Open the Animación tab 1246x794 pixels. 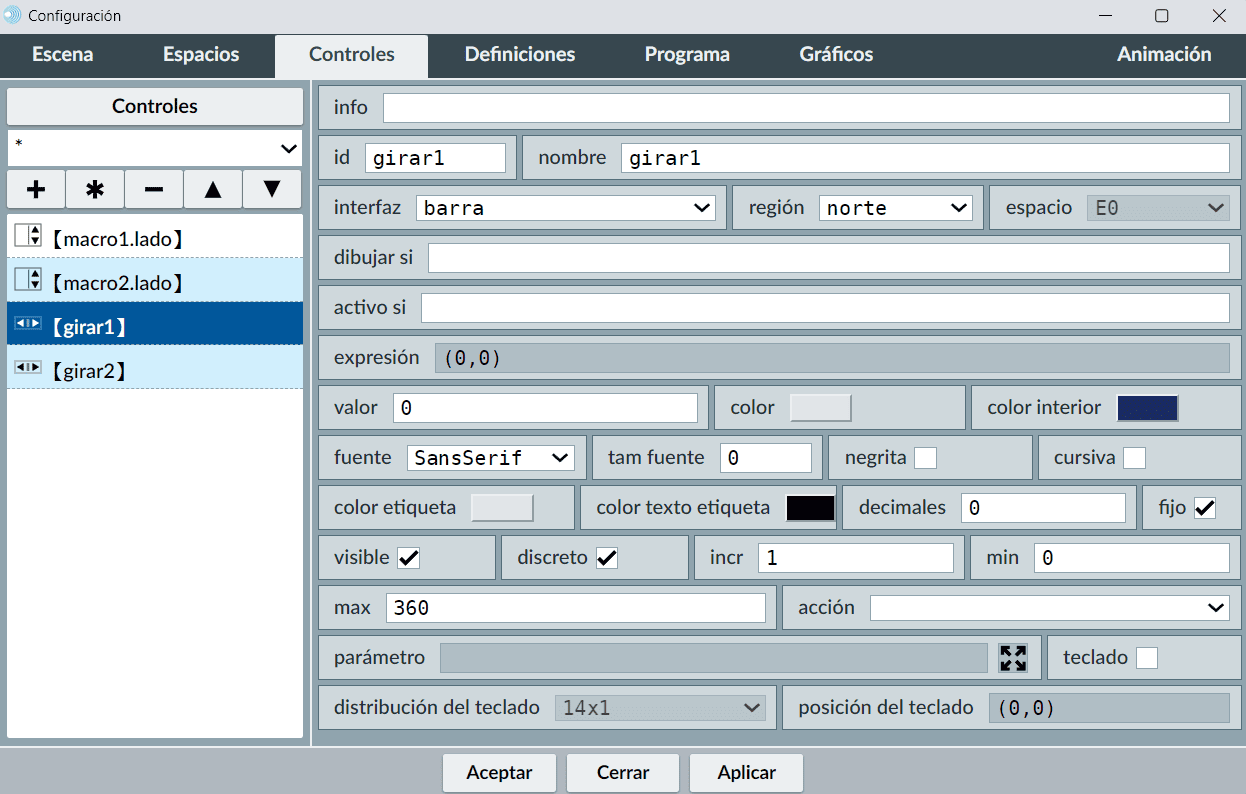[1164, 55]
